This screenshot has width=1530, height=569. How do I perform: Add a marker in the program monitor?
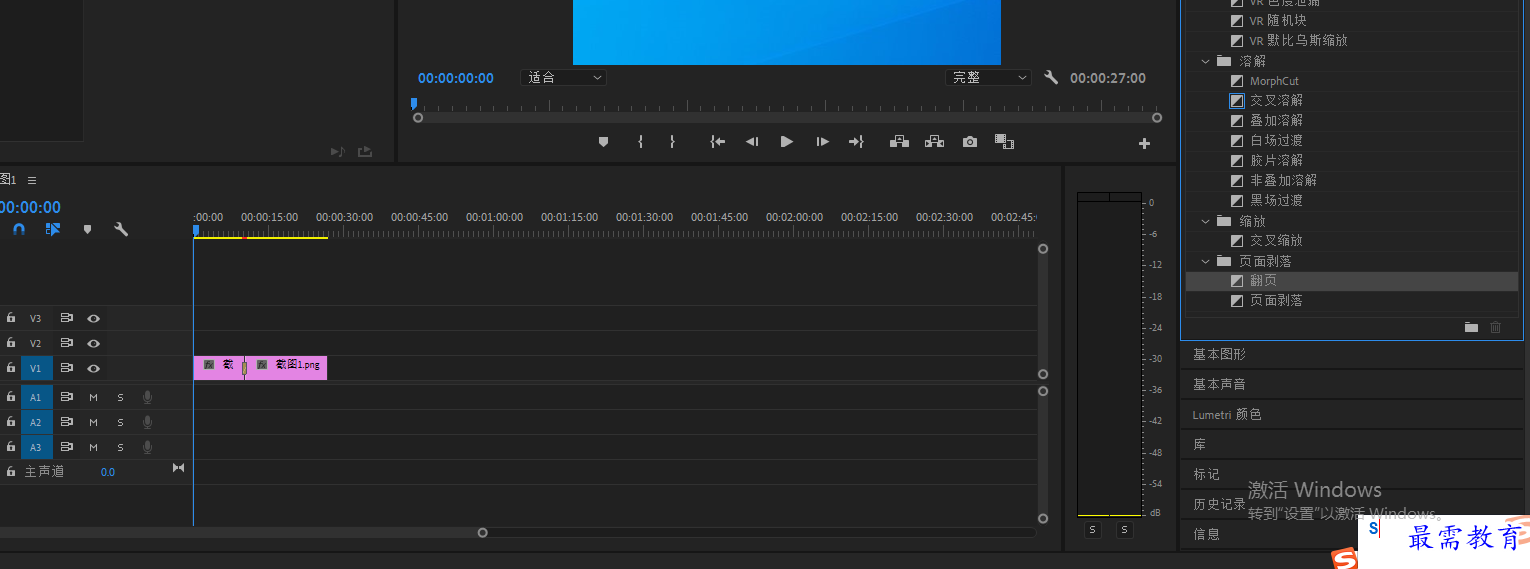pos(603,142)
